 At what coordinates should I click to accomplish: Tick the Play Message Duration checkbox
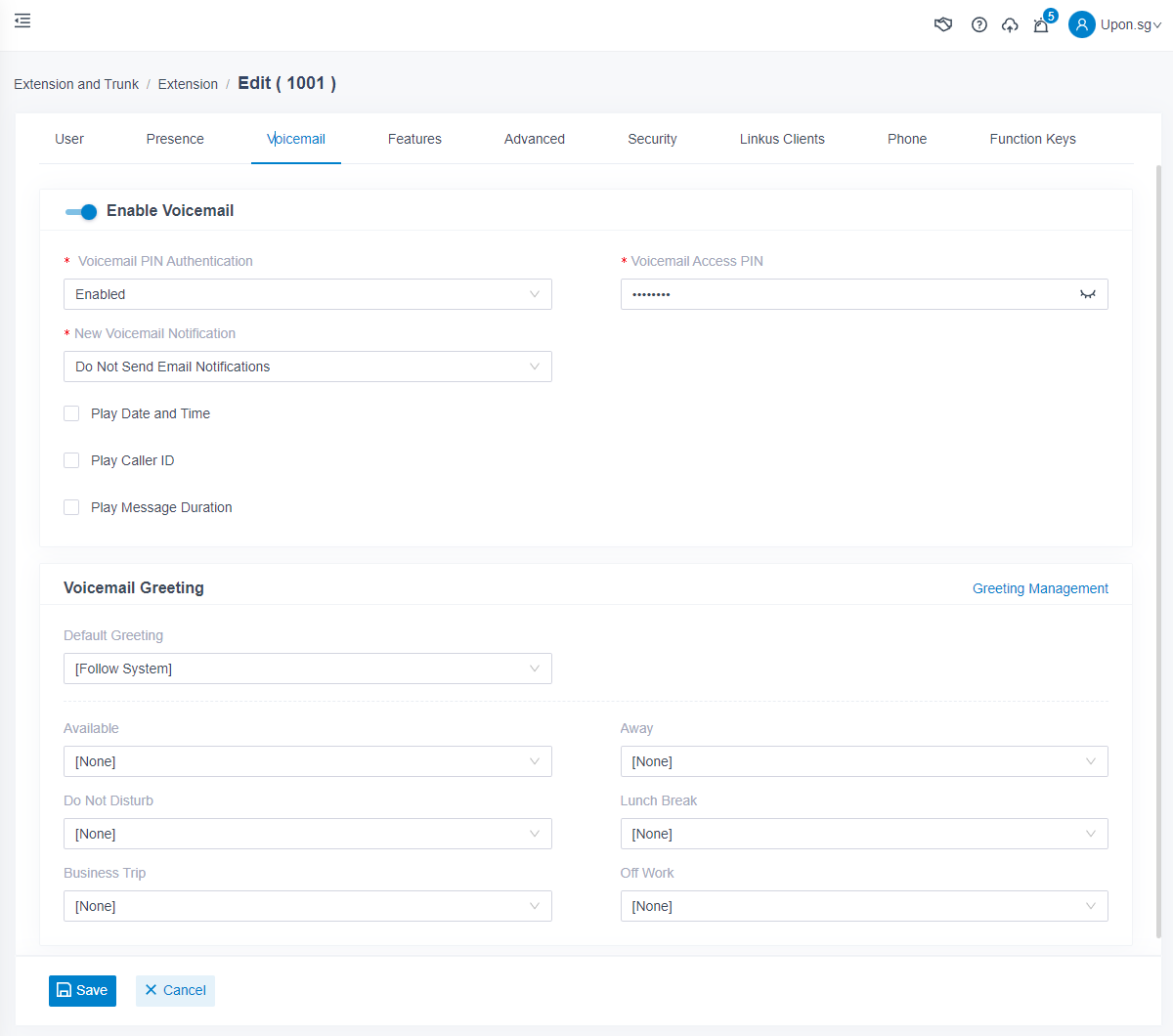click(71, 507)
